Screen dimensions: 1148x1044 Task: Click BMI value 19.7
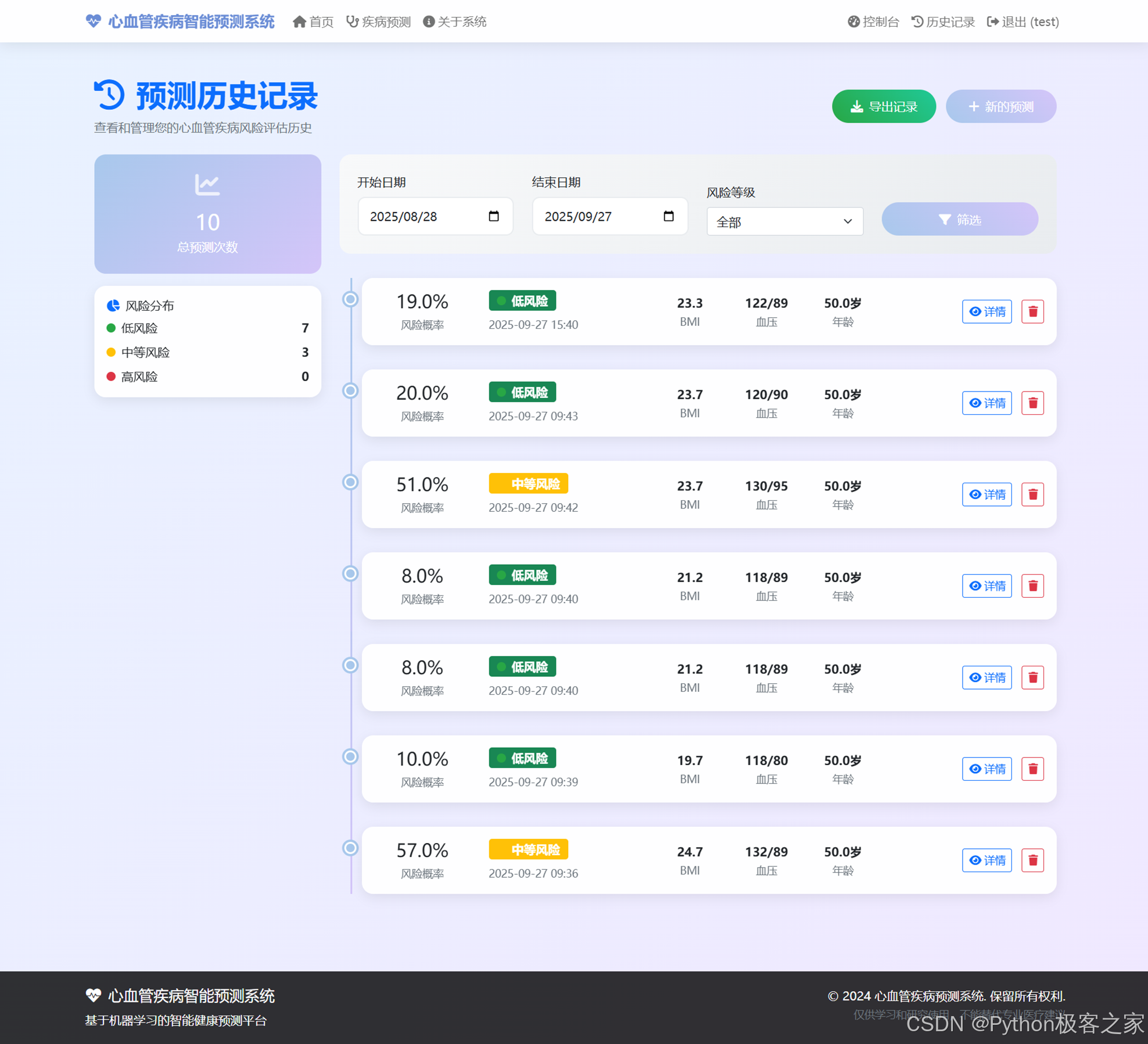(690, 760)
